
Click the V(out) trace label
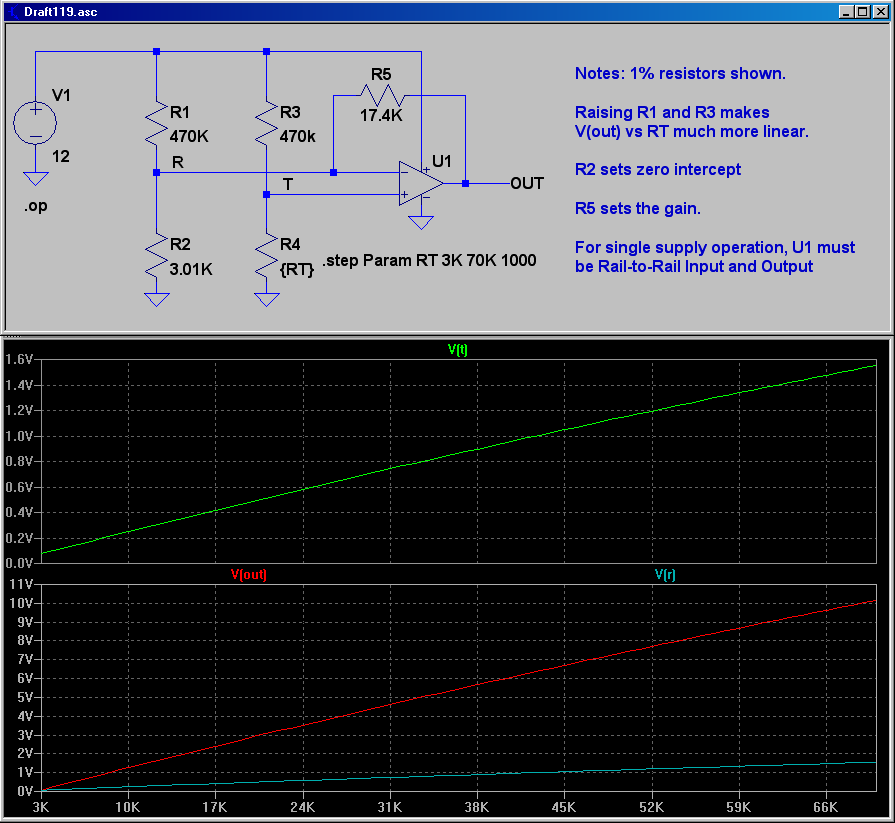(x=249, y=574)
